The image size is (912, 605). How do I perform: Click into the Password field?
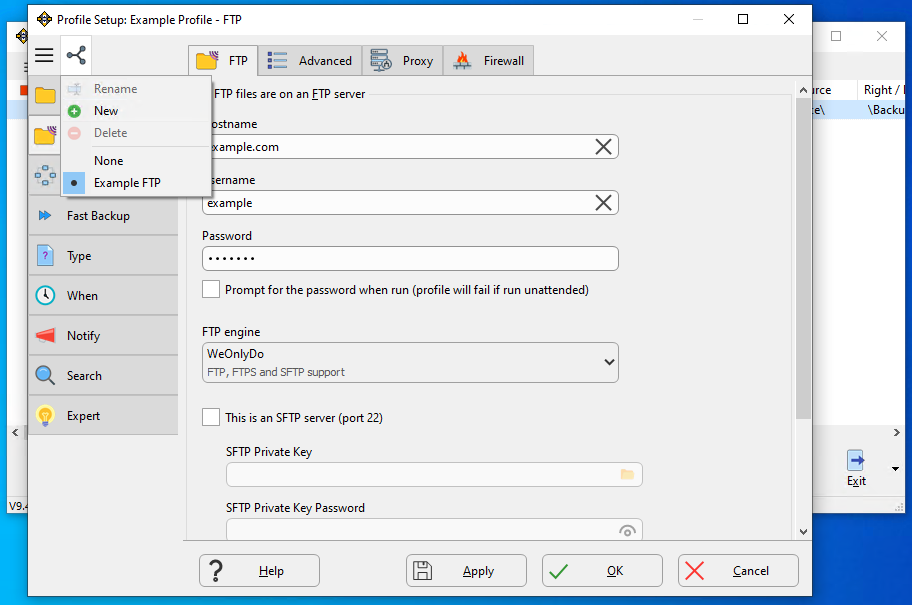coord(410,259)
